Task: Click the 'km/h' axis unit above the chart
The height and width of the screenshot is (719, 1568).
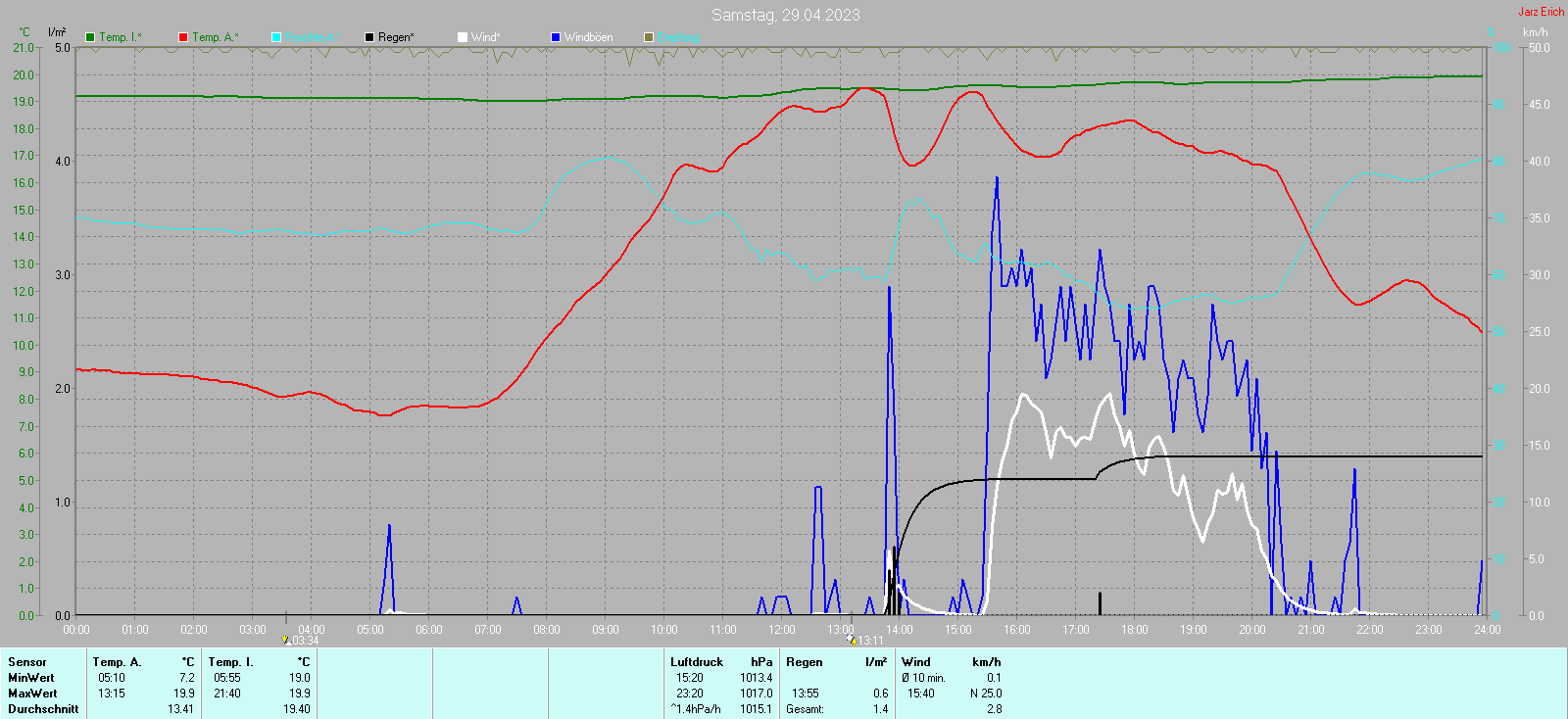Action: 1536,32
